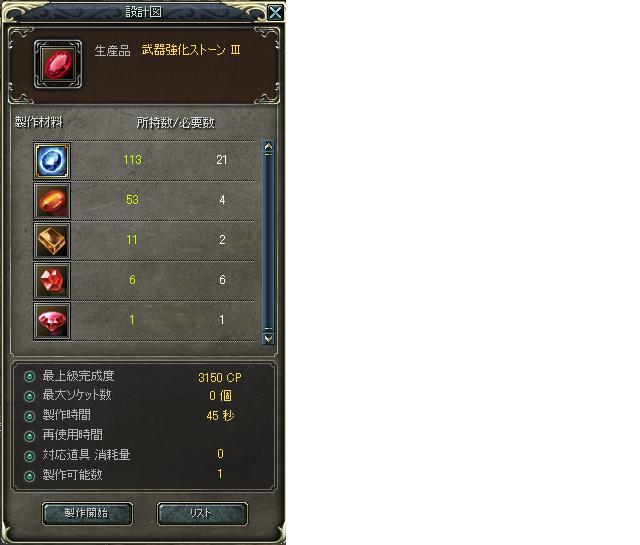The height and width of the screenshot is (545, 640).
Task: Click the materials list scroll-down arrow
Action: tap(268, 338)
